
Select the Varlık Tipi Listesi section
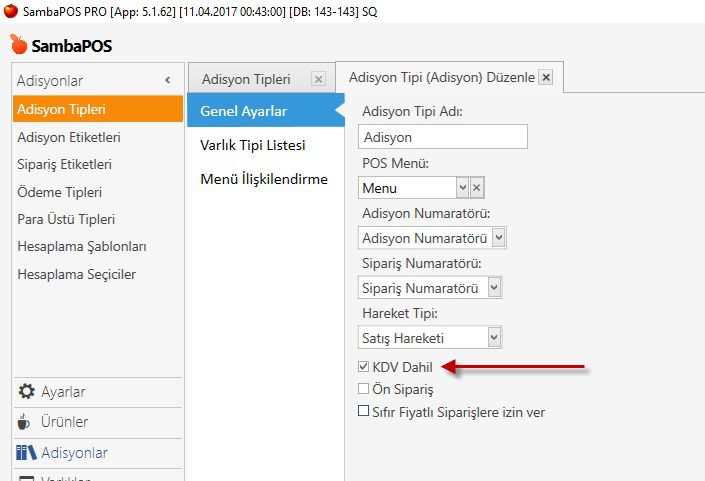(252, 145)
